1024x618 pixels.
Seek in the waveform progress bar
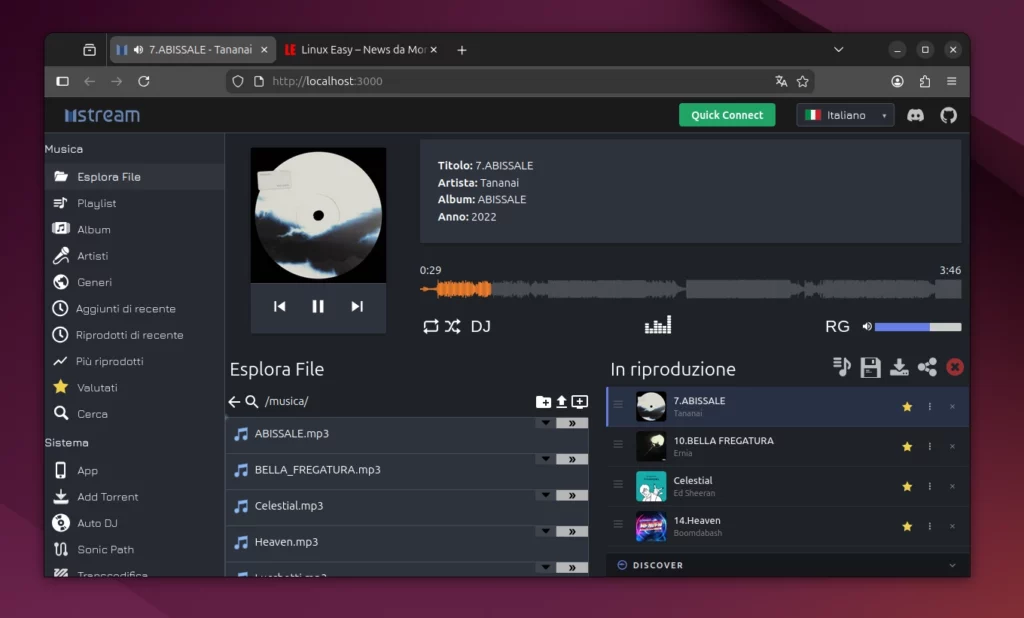click(690, 289)
